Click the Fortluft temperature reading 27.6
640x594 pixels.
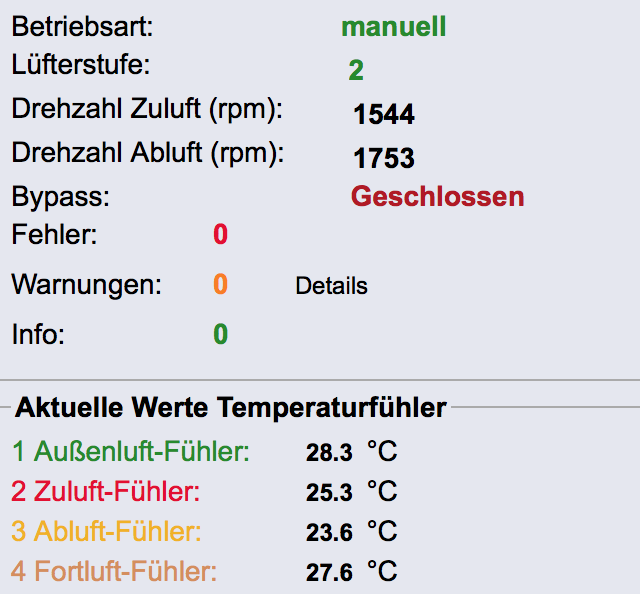click(329, 573)
